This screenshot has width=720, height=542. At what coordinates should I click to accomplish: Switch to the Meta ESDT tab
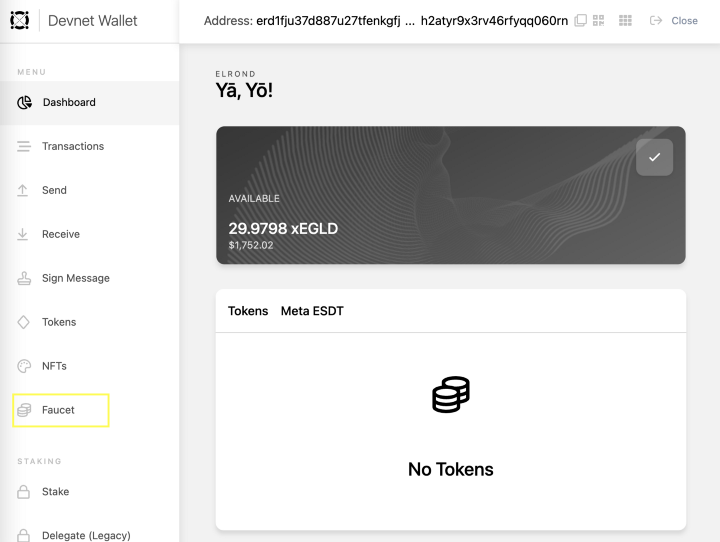[x=312, y=311]
